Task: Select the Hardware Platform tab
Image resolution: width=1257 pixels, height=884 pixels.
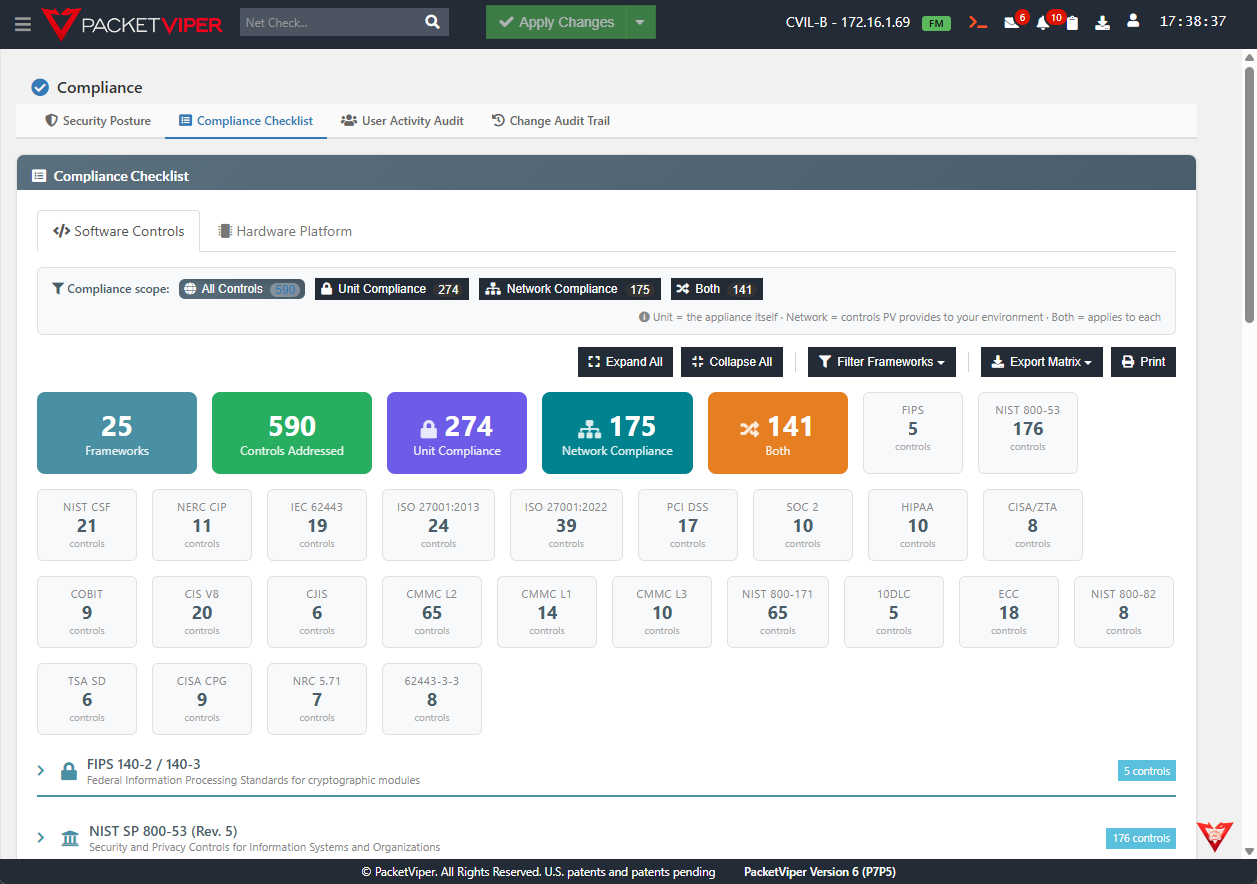Action: tap(285, 231)
